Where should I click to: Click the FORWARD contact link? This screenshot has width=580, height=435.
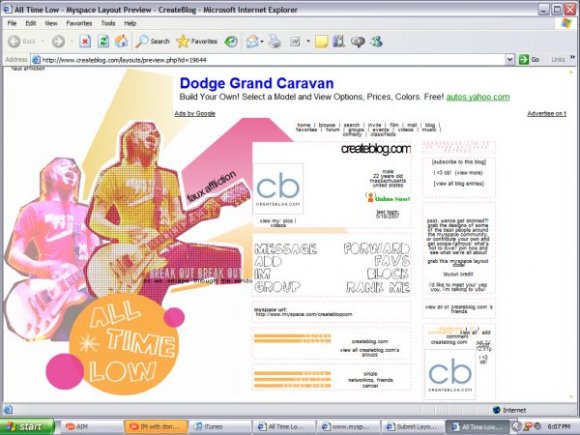[377, 249]
